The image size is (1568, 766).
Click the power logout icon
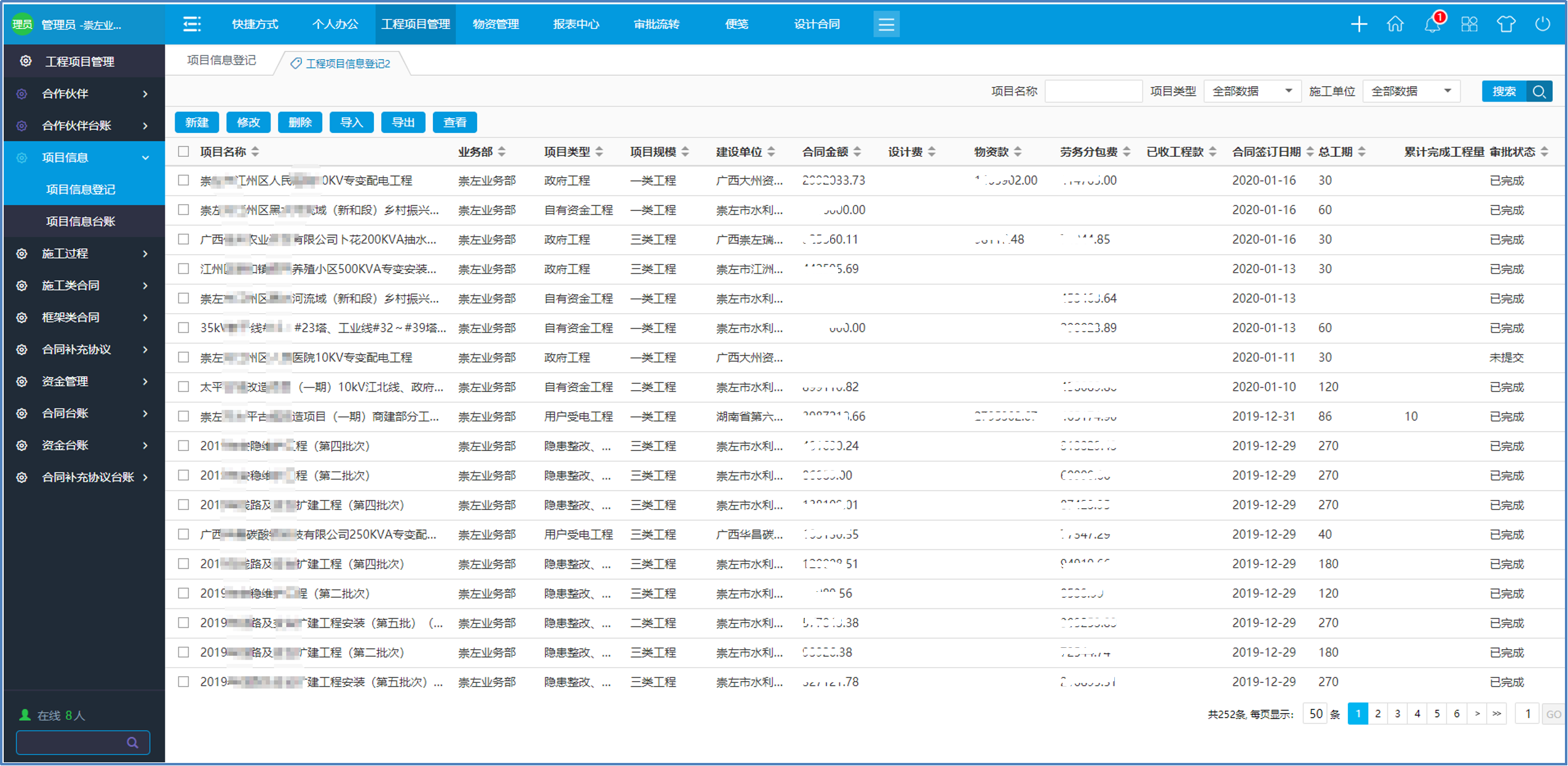(x=1542, y=25)
